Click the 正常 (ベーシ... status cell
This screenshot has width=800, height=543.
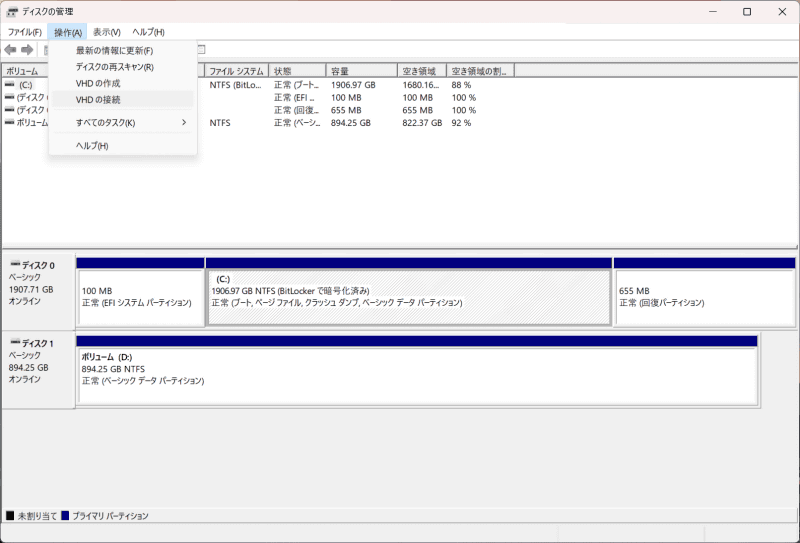pos(297,123)
